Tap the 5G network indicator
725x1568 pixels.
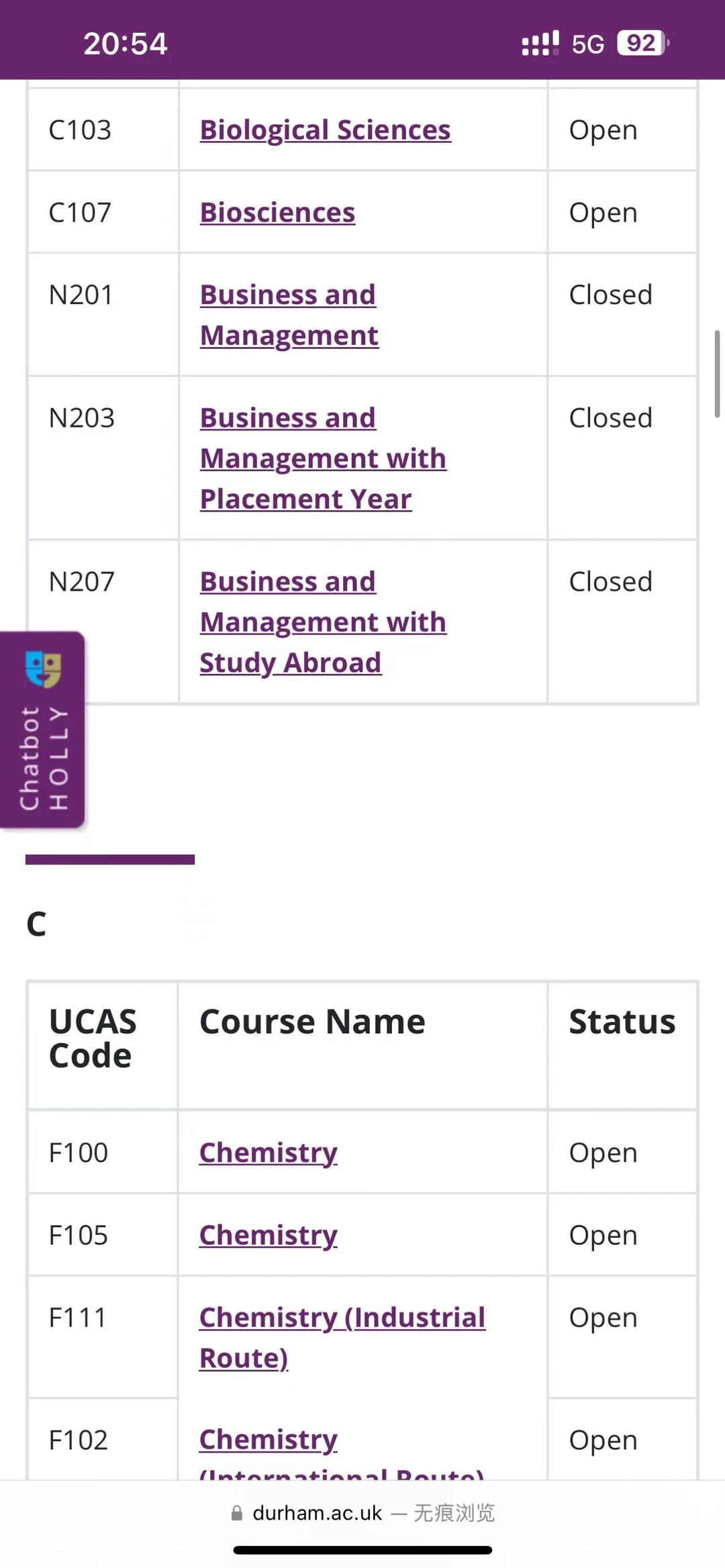click(588, 44)
